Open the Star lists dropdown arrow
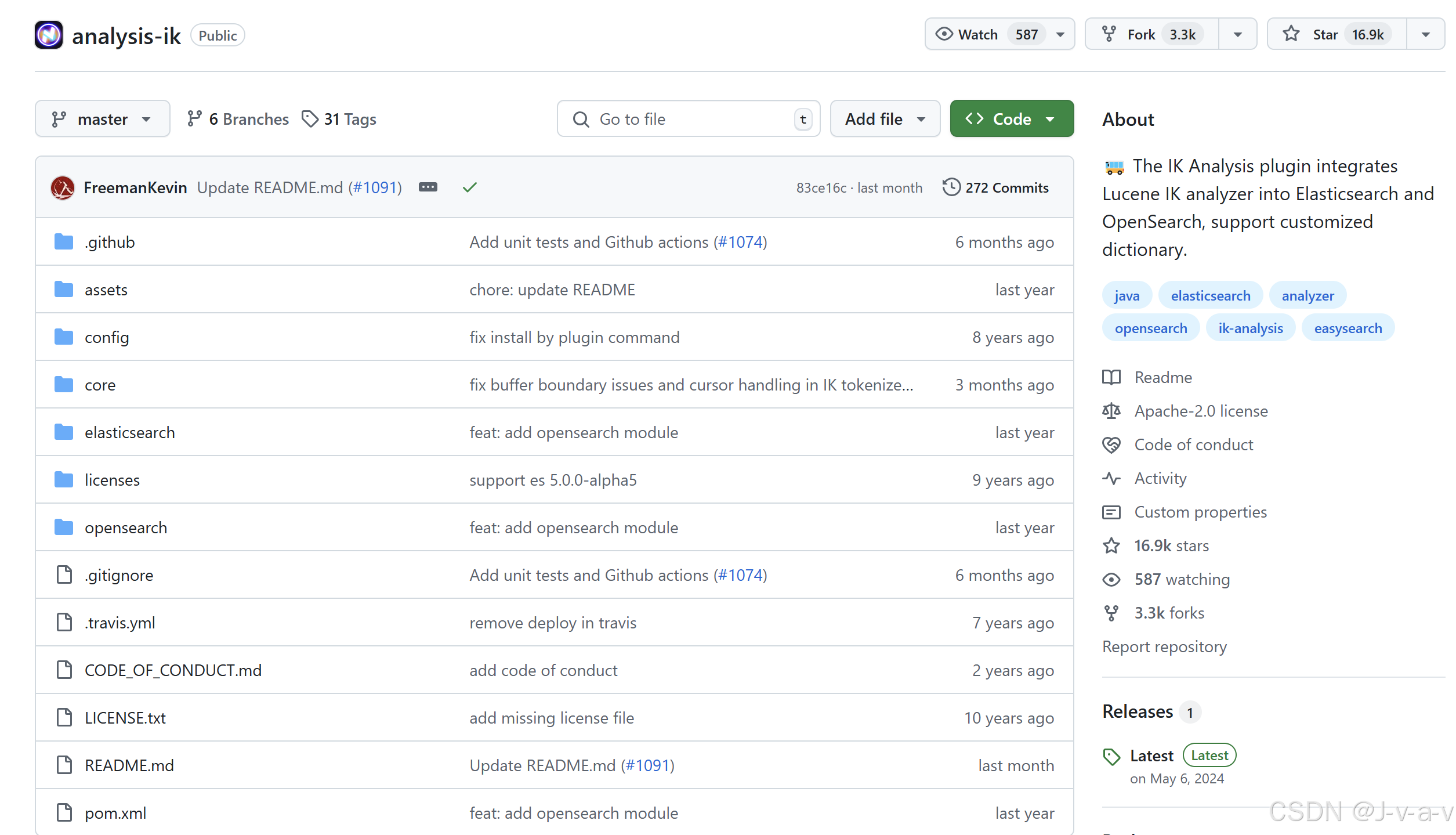 pyautogui.click(x=1425, y=35)
